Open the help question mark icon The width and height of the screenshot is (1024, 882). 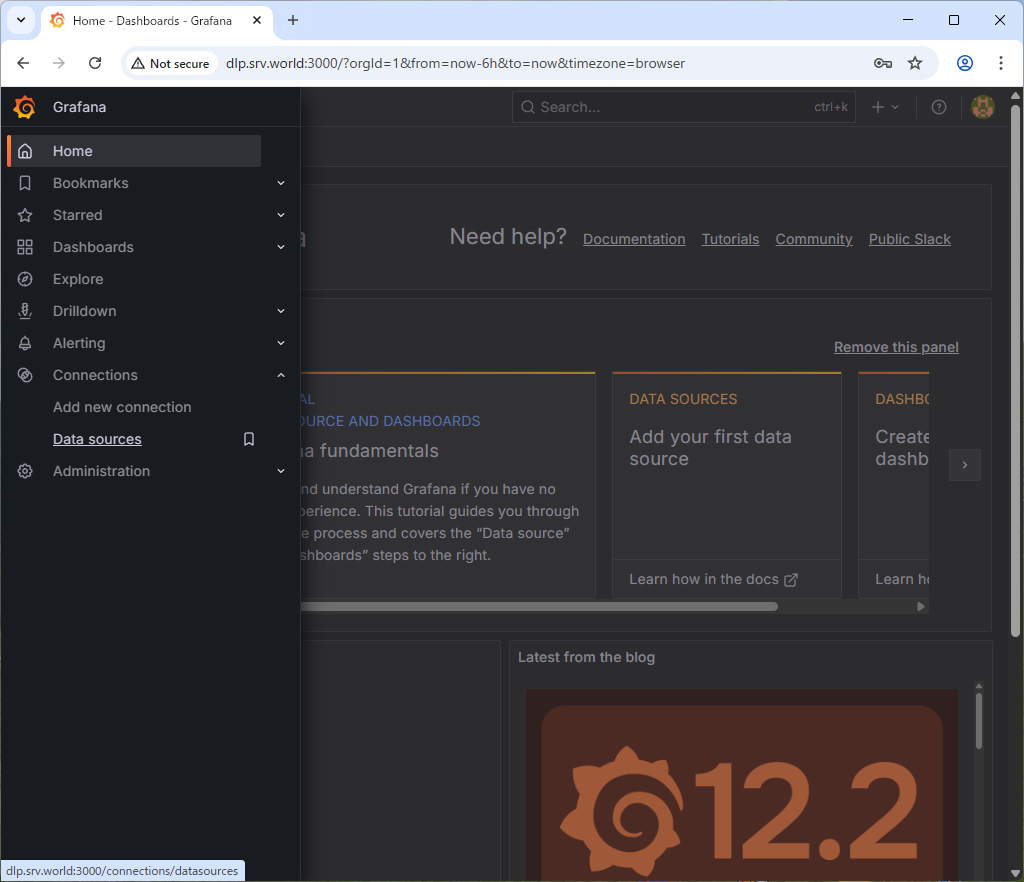pyautogui.click(x=938, y=107)
